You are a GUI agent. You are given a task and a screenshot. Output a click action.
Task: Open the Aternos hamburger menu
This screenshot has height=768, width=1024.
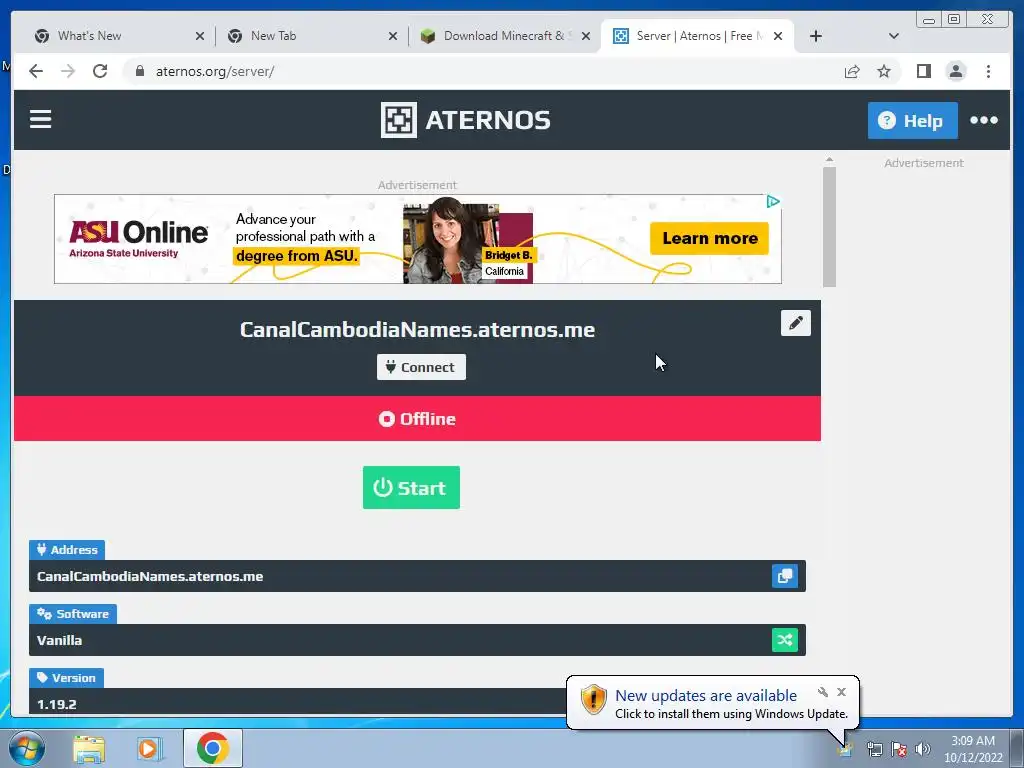(x=40, y=120)
